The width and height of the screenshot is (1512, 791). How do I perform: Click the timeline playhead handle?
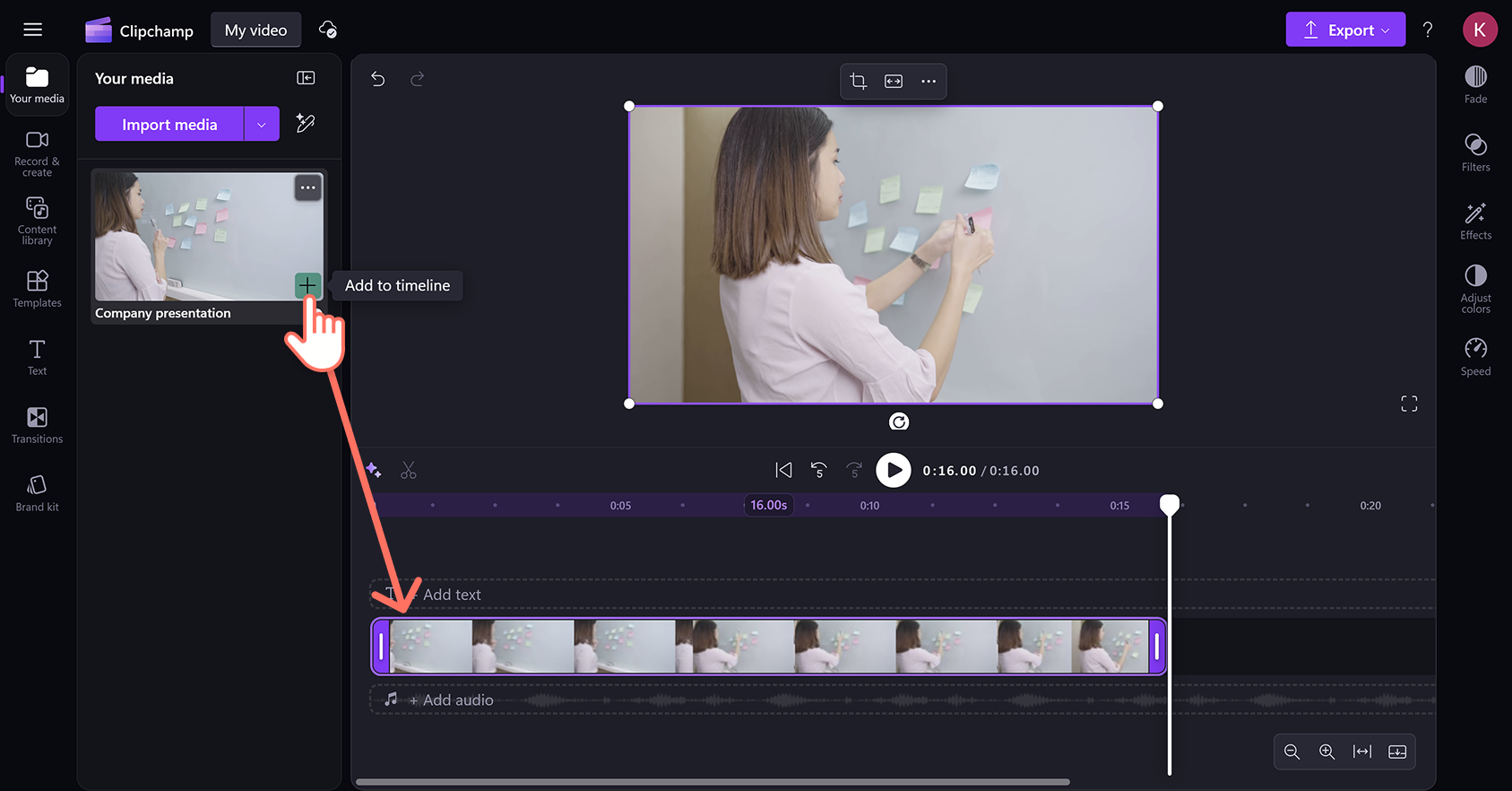click(x=1170, y=504)
